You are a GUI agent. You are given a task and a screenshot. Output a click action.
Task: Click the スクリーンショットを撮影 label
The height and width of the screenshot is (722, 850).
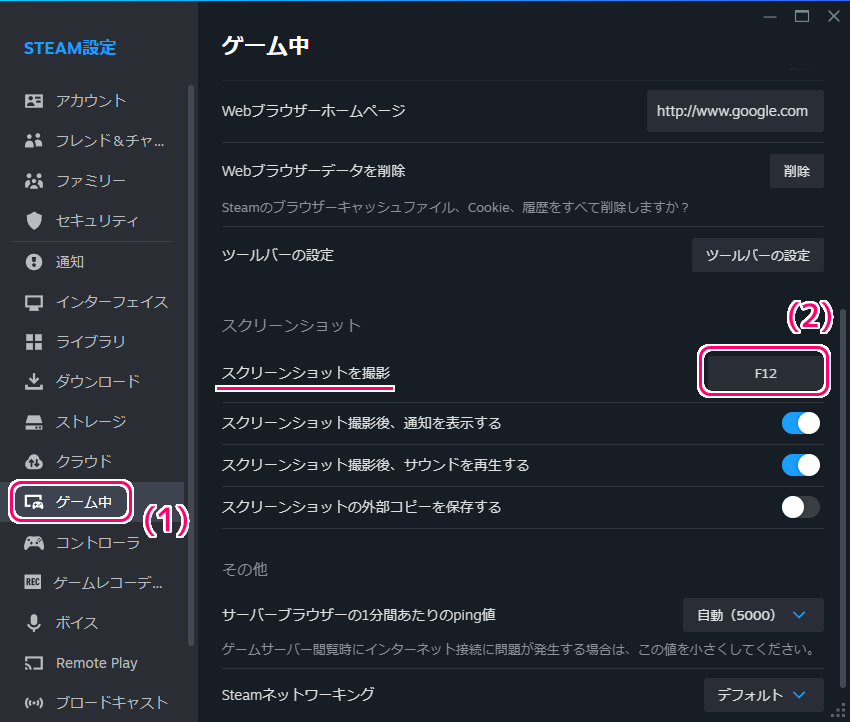tap(306, 373)
